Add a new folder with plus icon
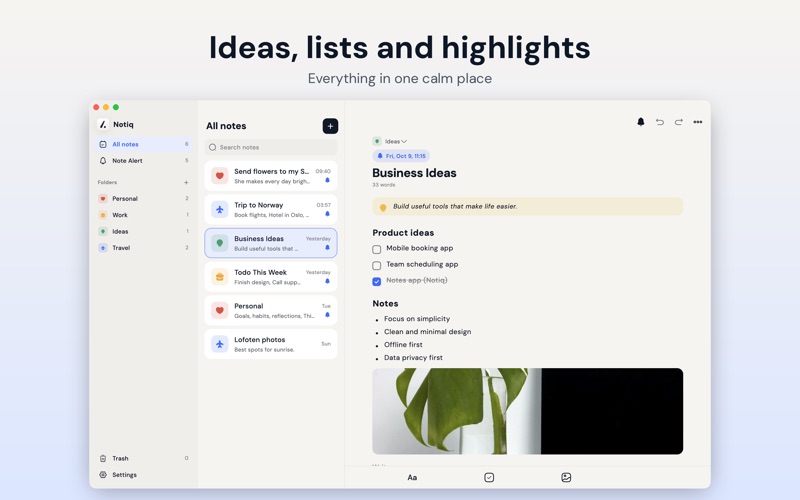This screenshot has width=800, height=500. click(186, 182)
